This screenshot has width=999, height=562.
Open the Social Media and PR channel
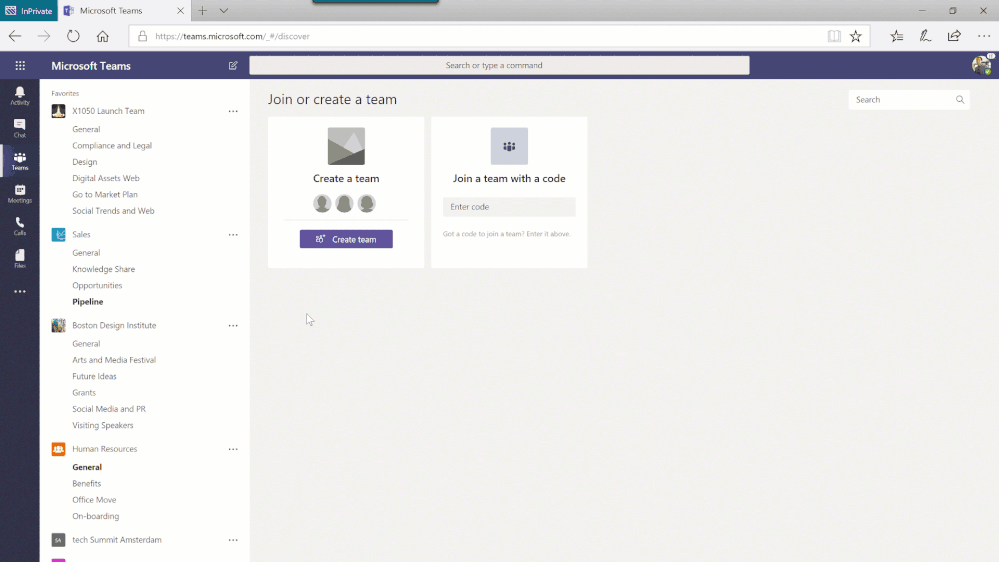[109, 409]
